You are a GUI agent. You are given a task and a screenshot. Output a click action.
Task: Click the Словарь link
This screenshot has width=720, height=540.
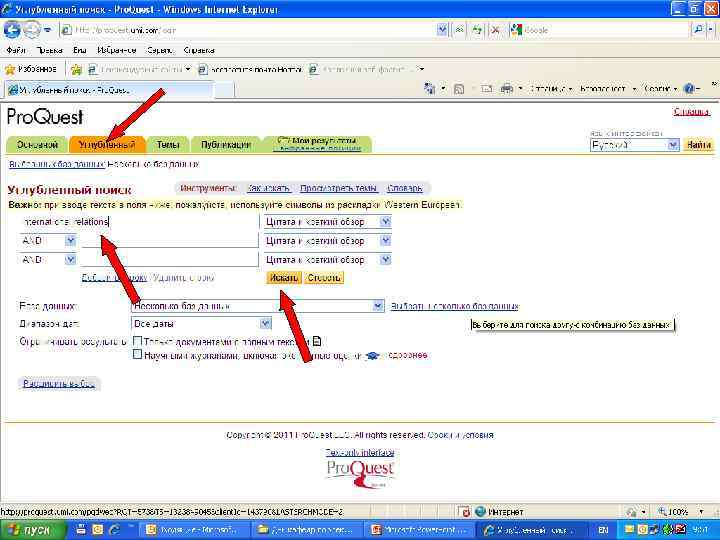(x=405, y=188)
